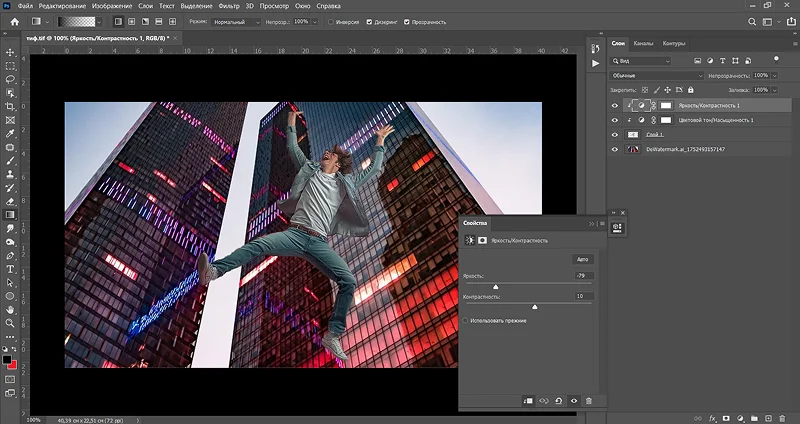The height and width of the screenshot is (424, 800).
Task: Toggle adjustment visibility eye in Properties panel
Action: coord(573,401)
